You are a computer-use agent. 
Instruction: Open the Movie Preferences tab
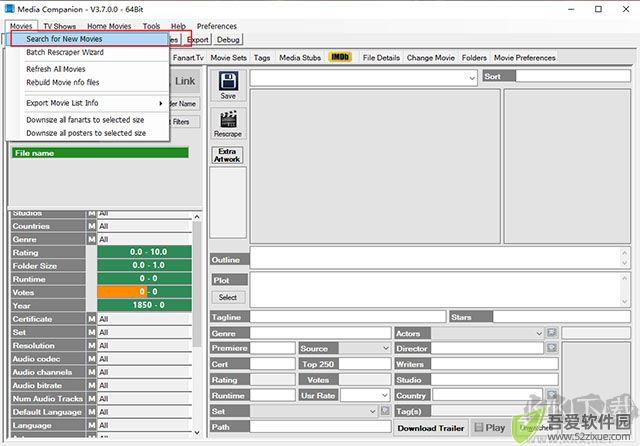pos(524,58)
